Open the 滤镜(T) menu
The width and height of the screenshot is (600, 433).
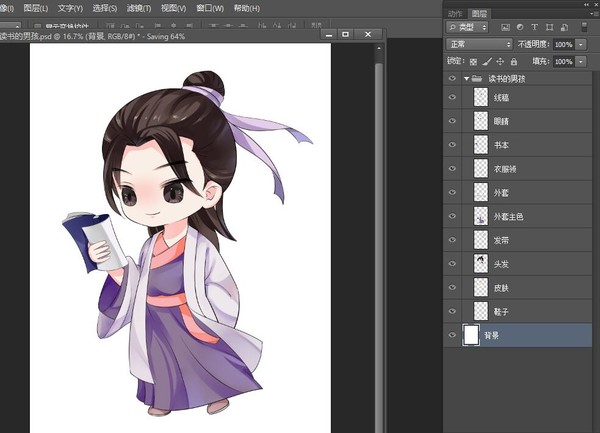[139, 8]
